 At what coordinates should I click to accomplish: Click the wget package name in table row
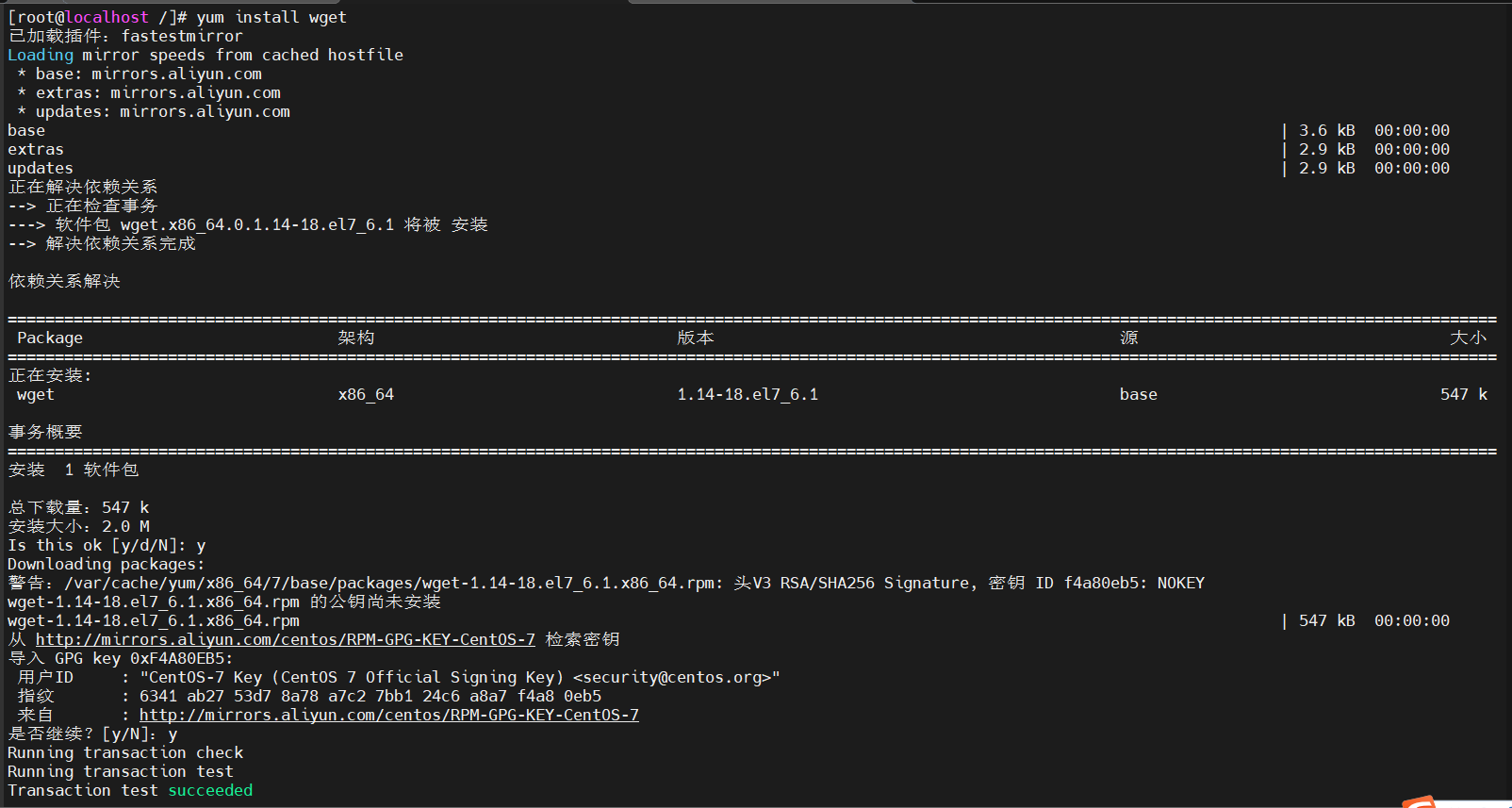coord(36,394)
